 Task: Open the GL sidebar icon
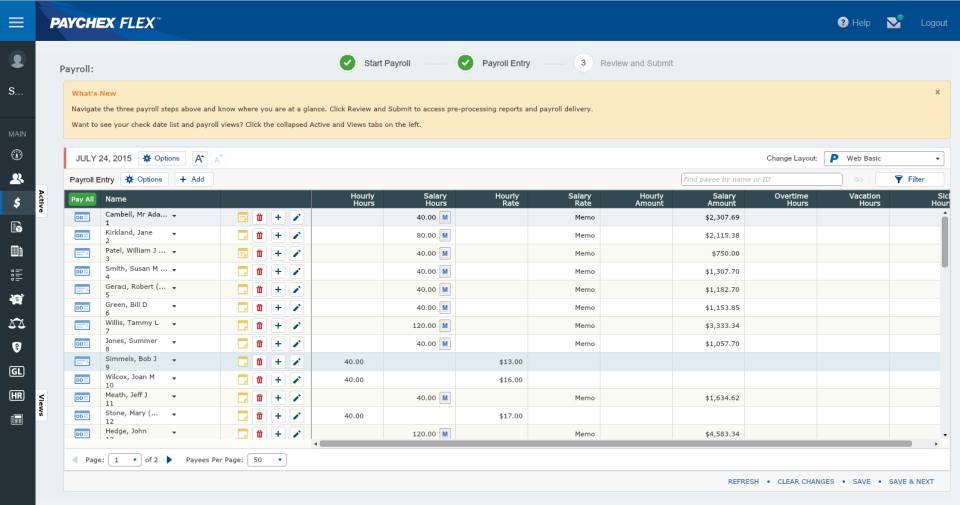click(17, 371)
